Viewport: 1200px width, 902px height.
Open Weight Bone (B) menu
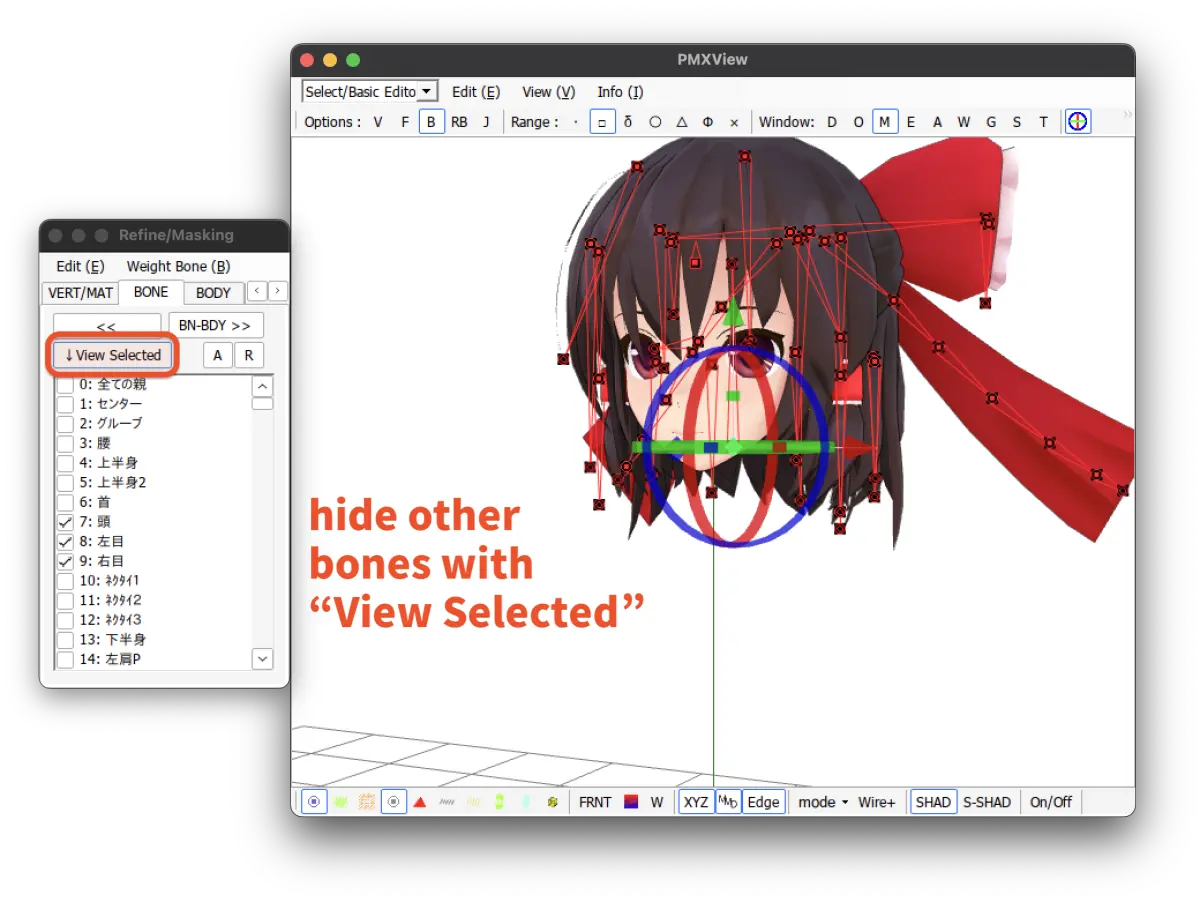[x=178, y=266]
